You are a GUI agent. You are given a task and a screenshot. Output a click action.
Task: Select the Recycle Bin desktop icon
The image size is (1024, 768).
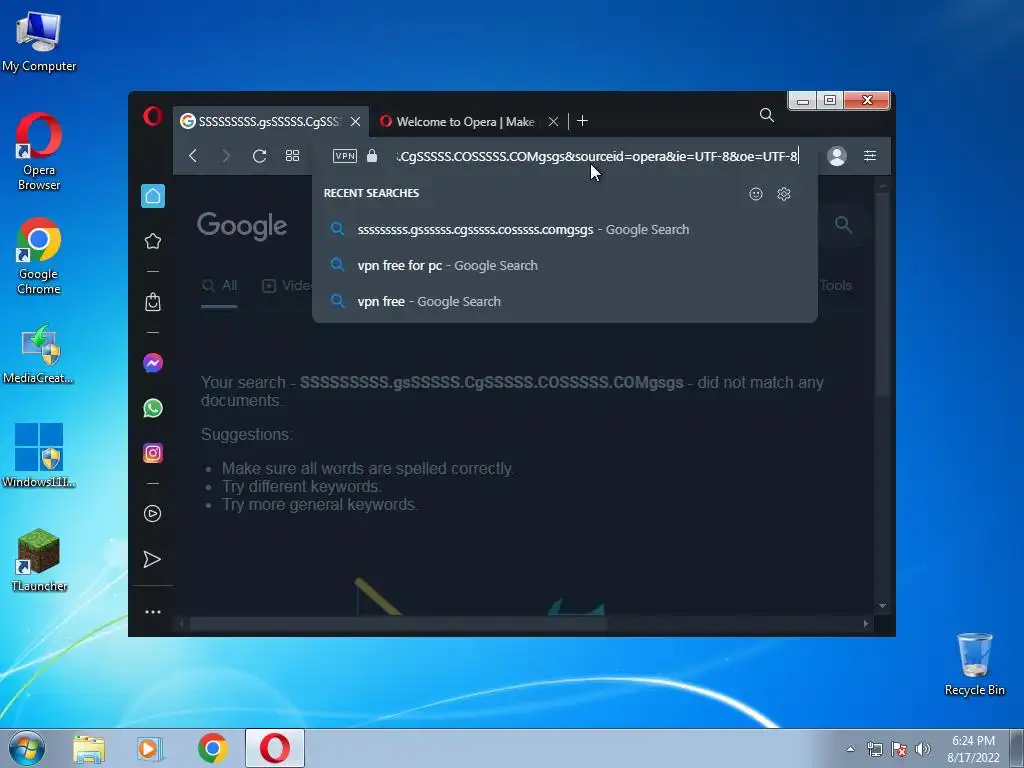pos(974,664)
